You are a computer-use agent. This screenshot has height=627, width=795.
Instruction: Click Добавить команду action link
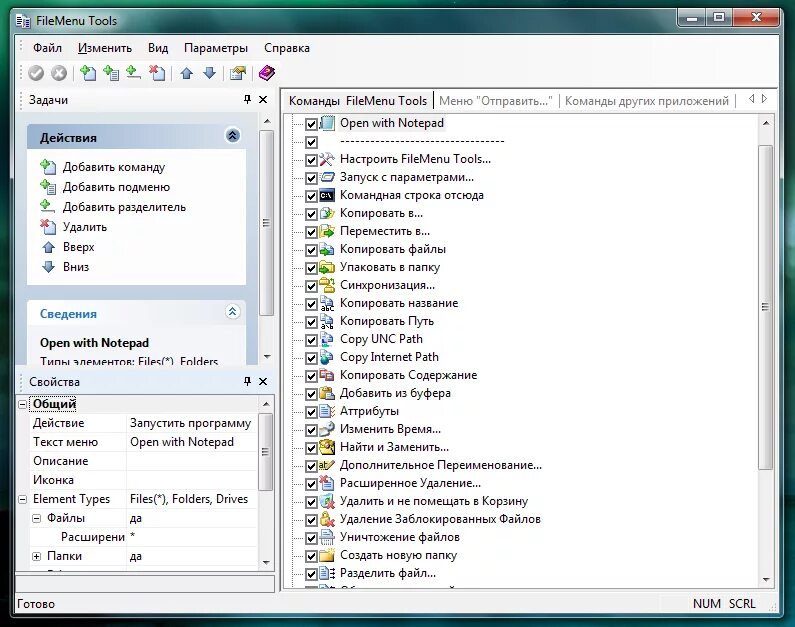pyautogui.click(x=114, y=167)
